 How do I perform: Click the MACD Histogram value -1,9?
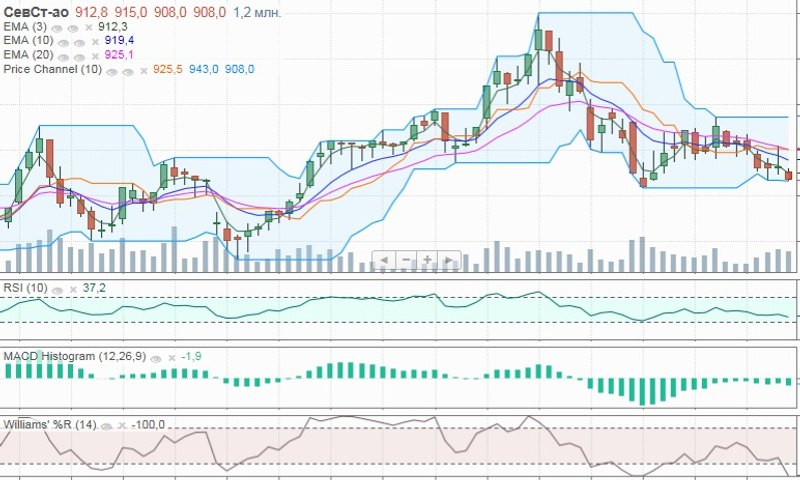pos(191,357)
